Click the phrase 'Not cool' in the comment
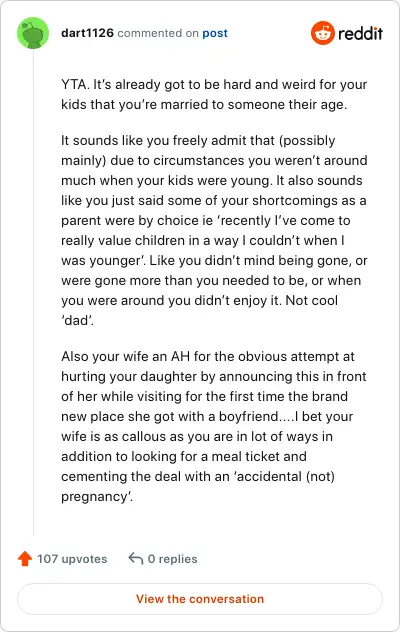This screenshot has height=632, width=400. [x=312, y=300]
